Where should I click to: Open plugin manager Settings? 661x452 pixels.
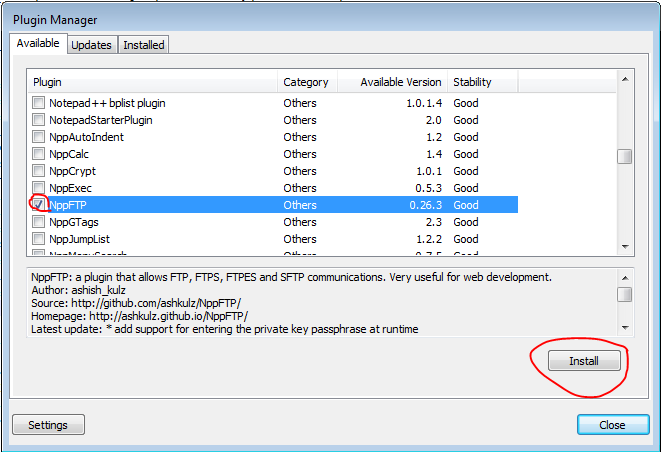48,425
